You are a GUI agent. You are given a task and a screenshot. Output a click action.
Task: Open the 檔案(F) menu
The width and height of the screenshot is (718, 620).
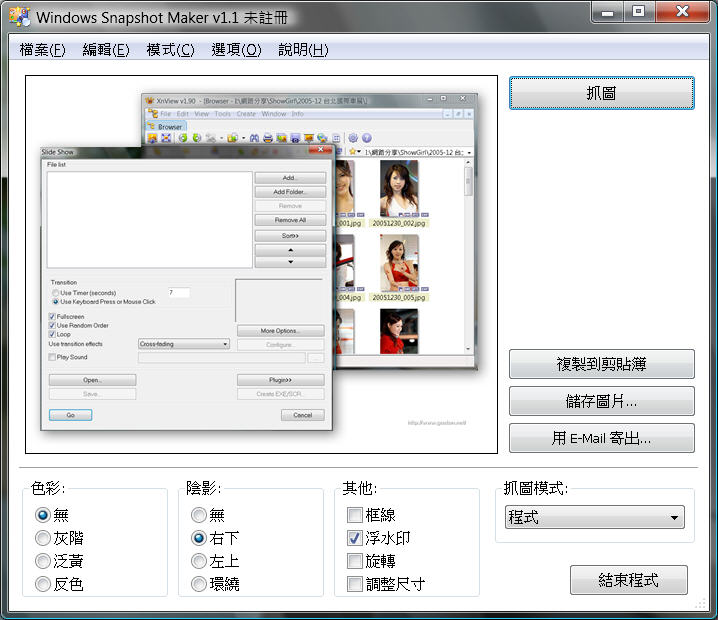pos(42,49)
